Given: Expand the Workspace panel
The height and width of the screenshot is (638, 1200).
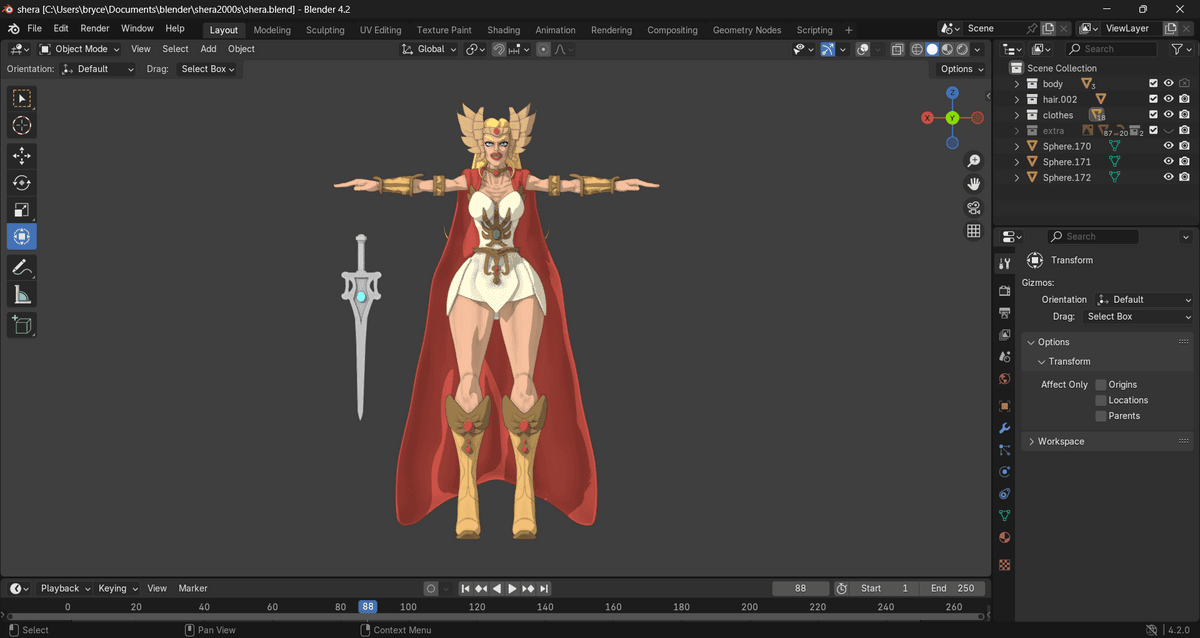Looking at the screenshot, I should [x=1060, y=441].
